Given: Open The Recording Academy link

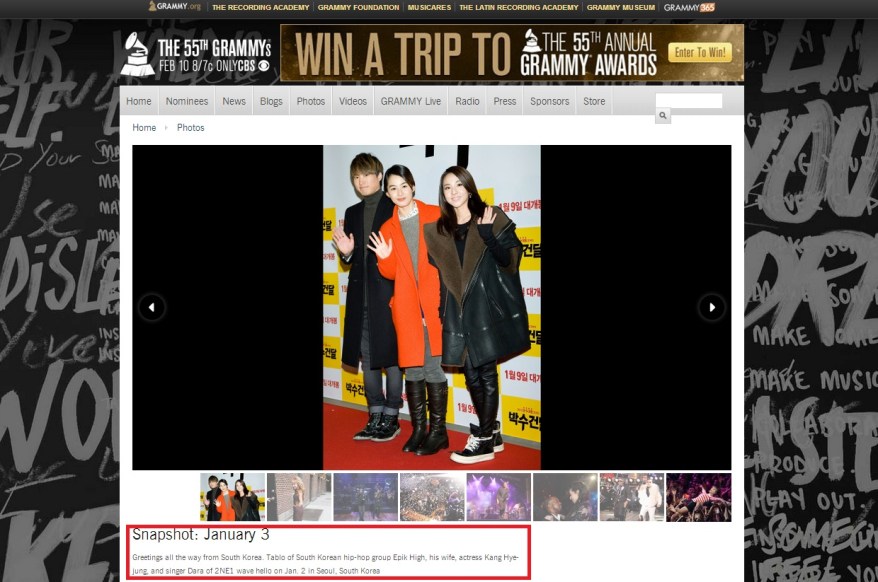Looking at the screenshot, I should 260,7.
